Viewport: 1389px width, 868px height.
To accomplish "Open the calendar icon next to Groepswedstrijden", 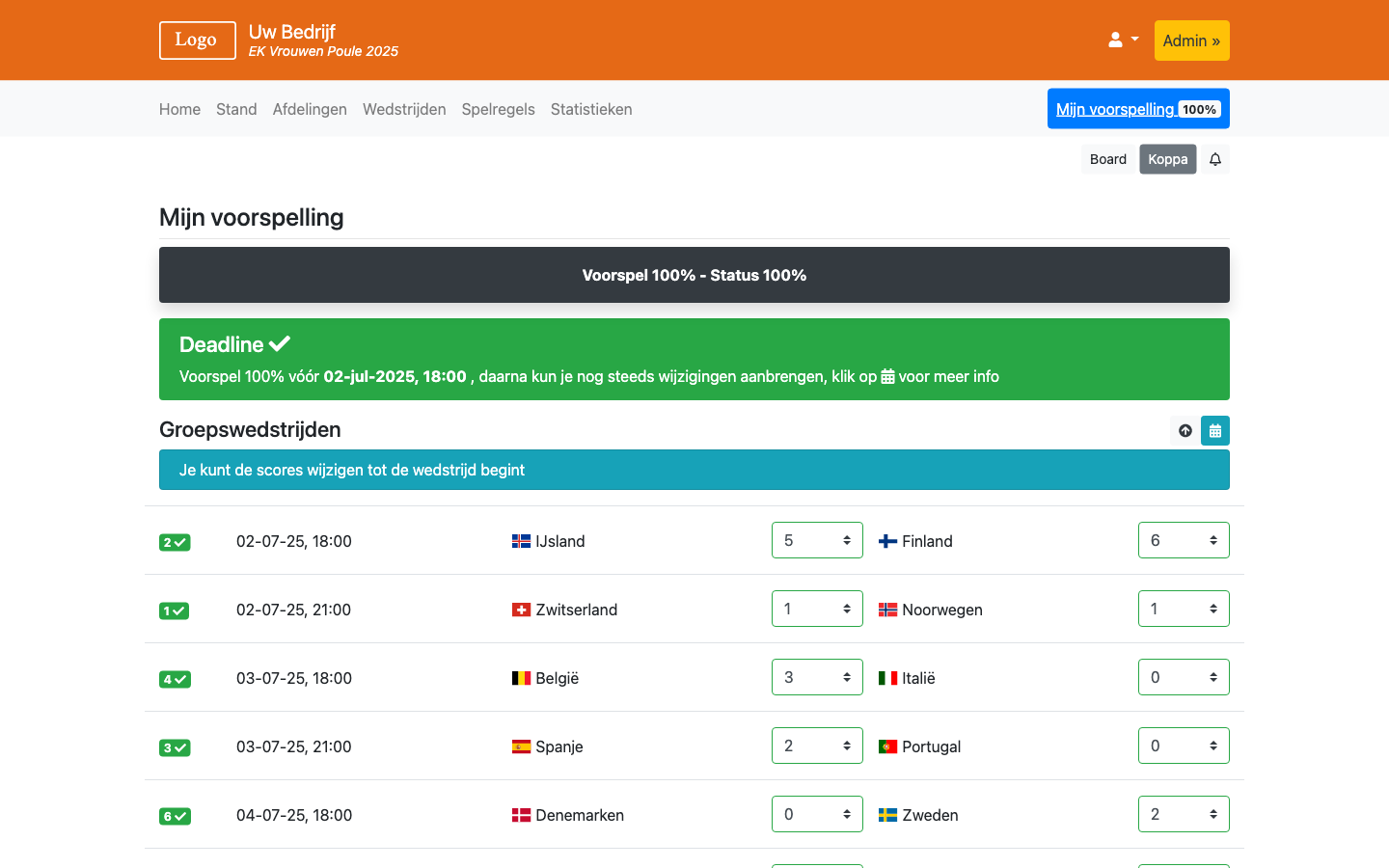I will [1215, 430].
